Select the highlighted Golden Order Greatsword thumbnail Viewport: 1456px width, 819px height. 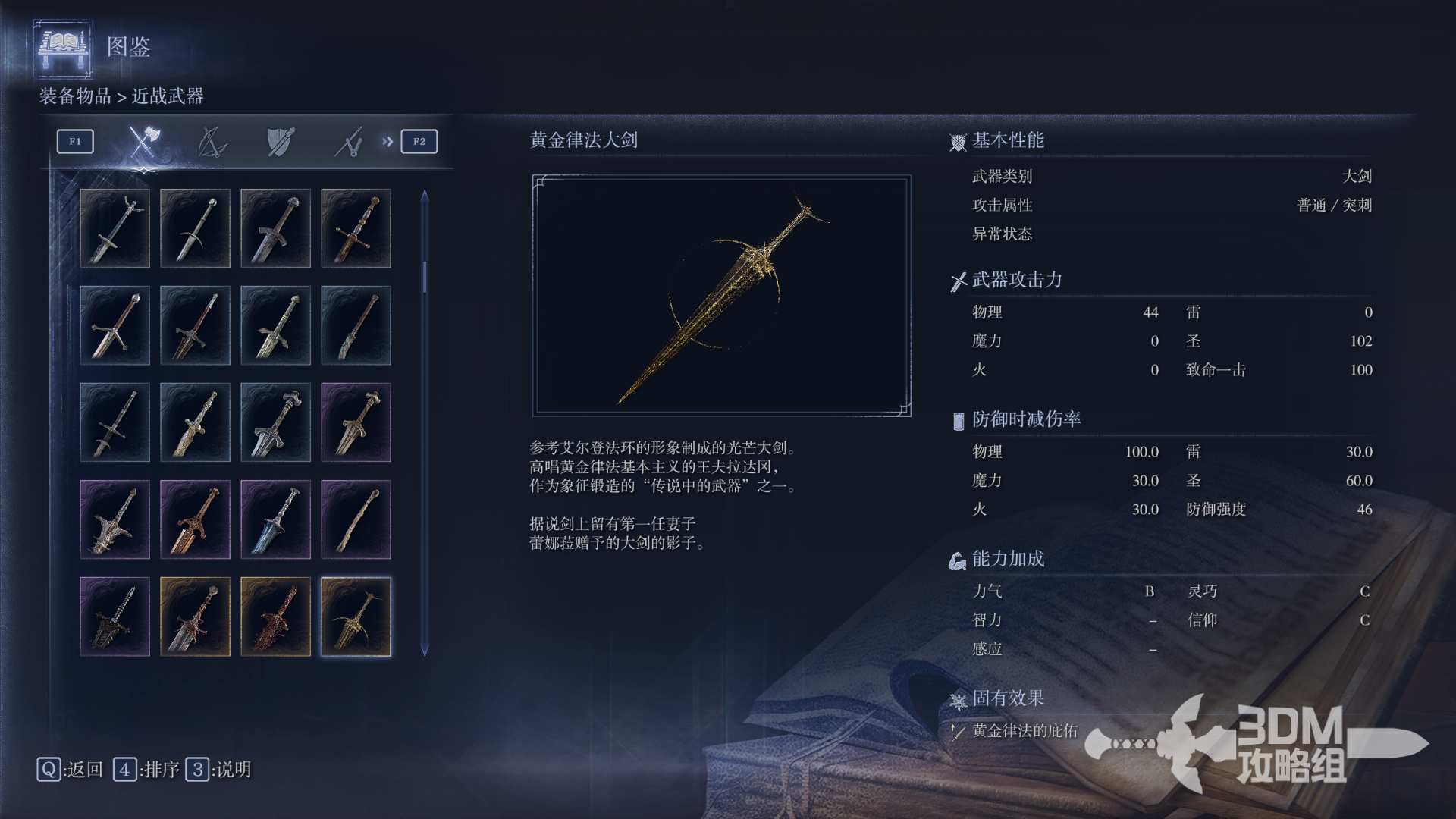356,617
